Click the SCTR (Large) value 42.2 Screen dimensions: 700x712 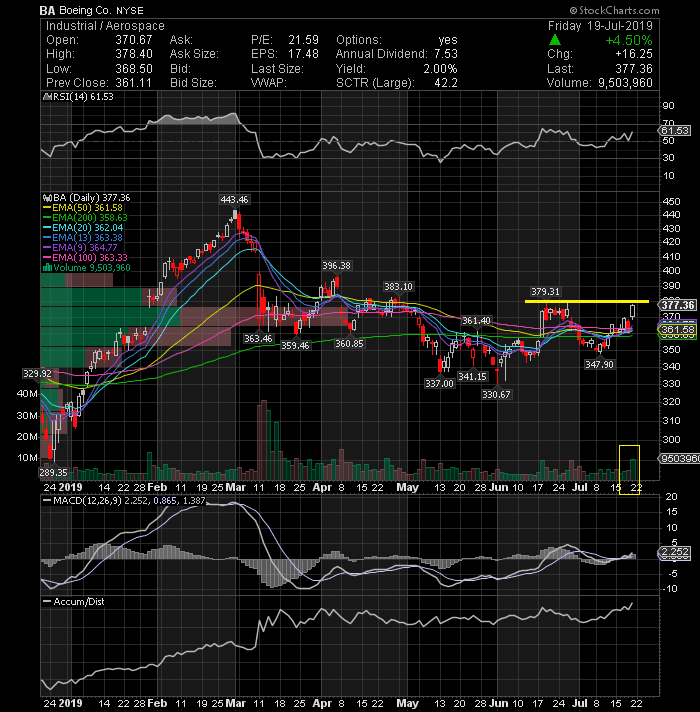pyautogui.click(x=445, y=83)
